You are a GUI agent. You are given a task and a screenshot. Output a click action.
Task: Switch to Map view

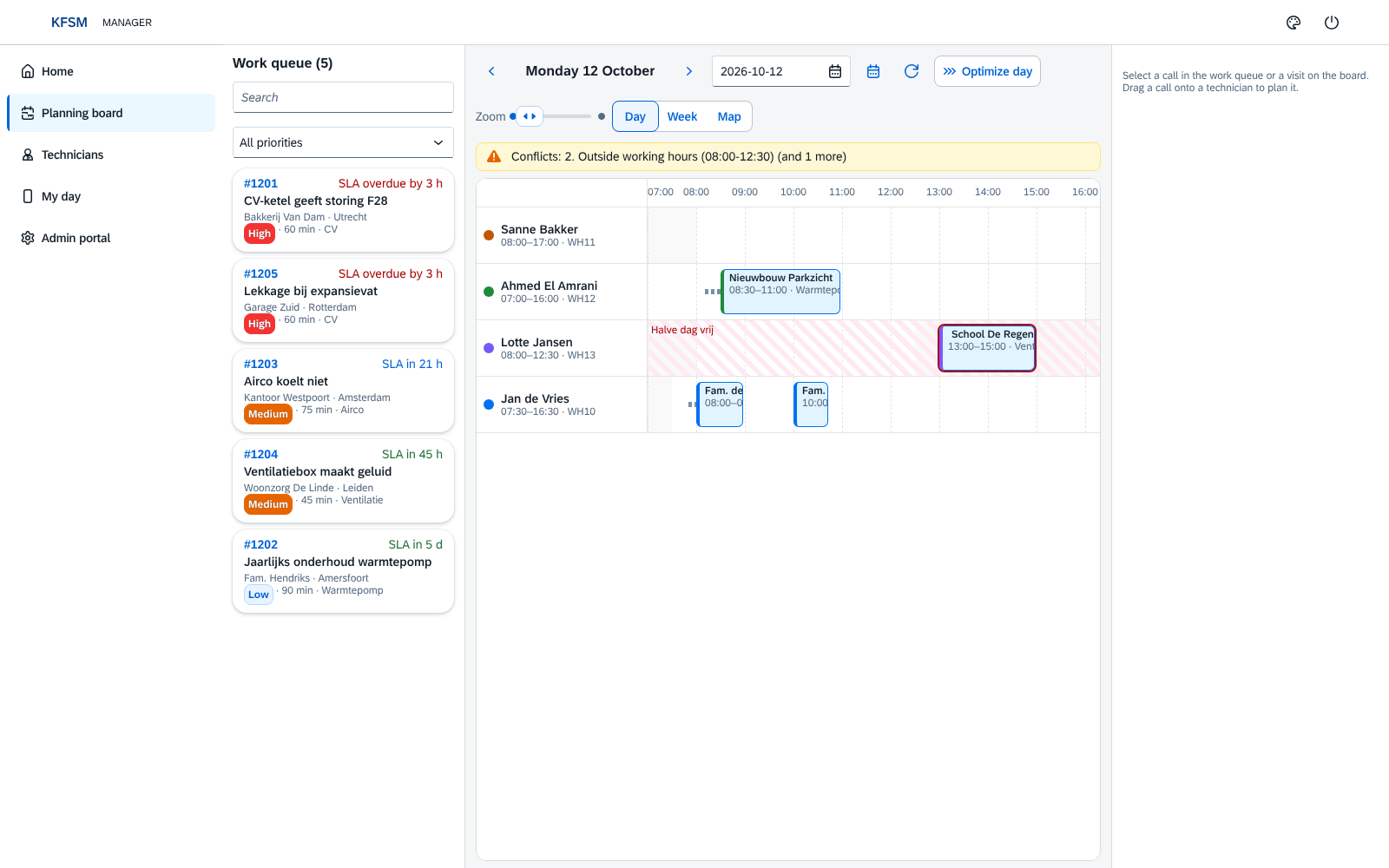(729, 116)
